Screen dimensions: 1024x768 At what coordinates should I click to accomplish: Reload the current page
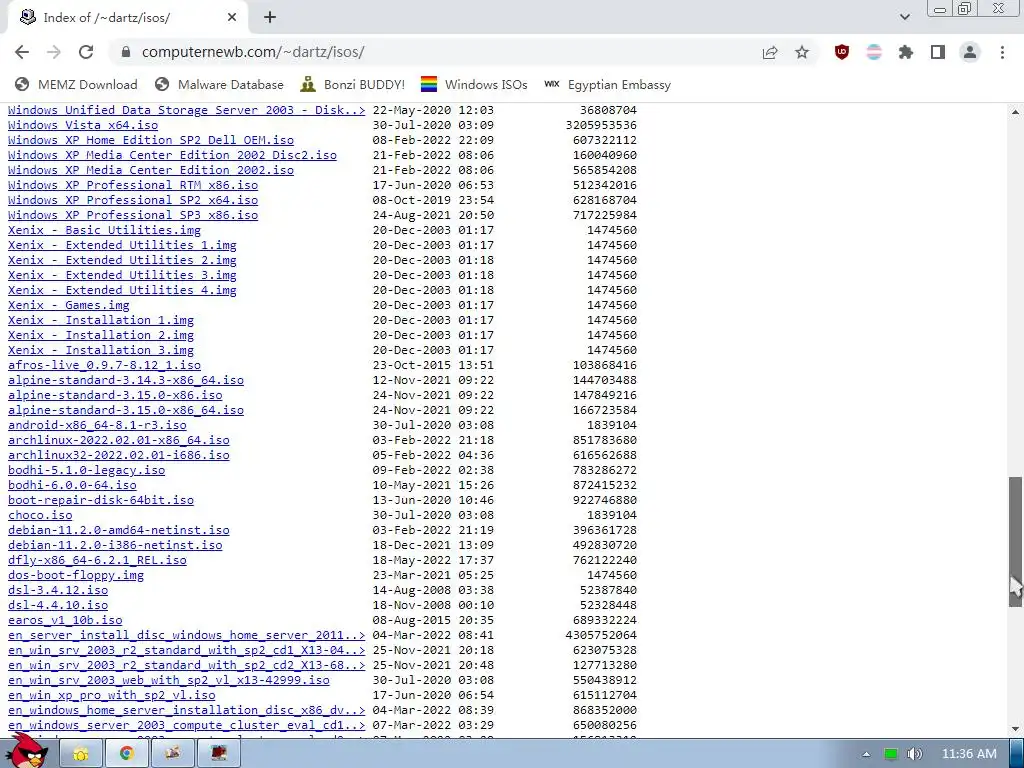click(x=86, y=52)
